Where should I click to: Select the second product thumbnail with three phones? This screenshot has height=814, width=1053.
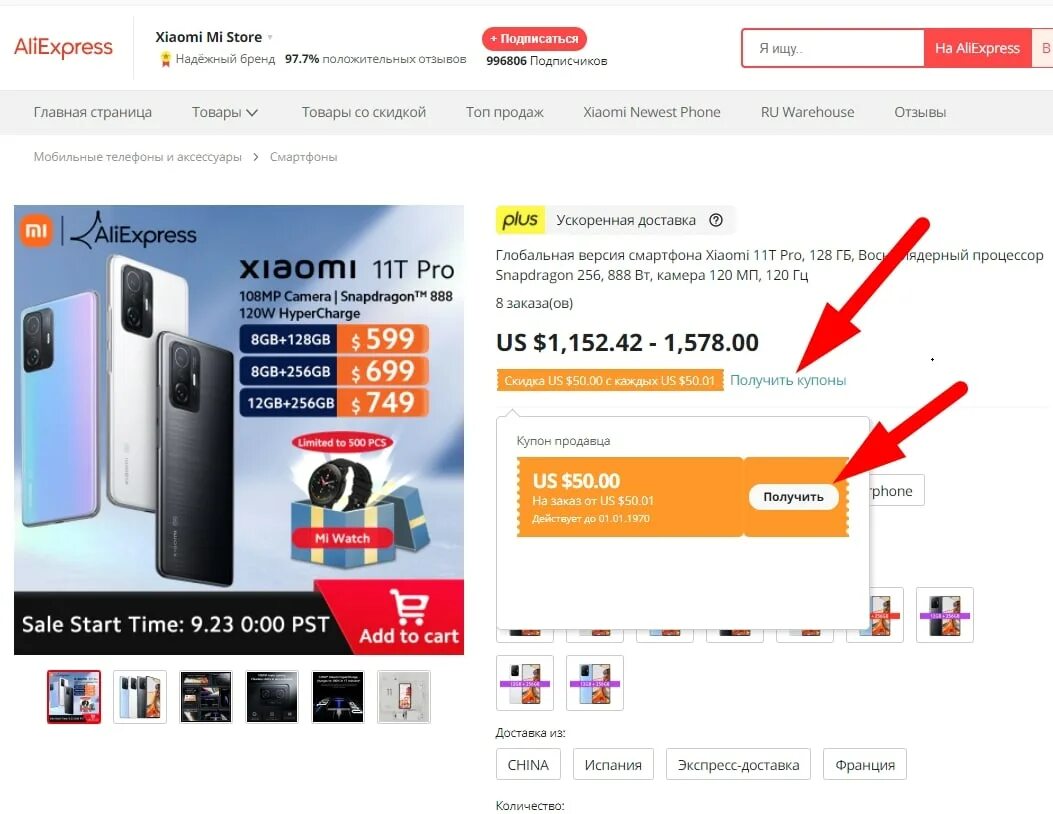point(140,696)
